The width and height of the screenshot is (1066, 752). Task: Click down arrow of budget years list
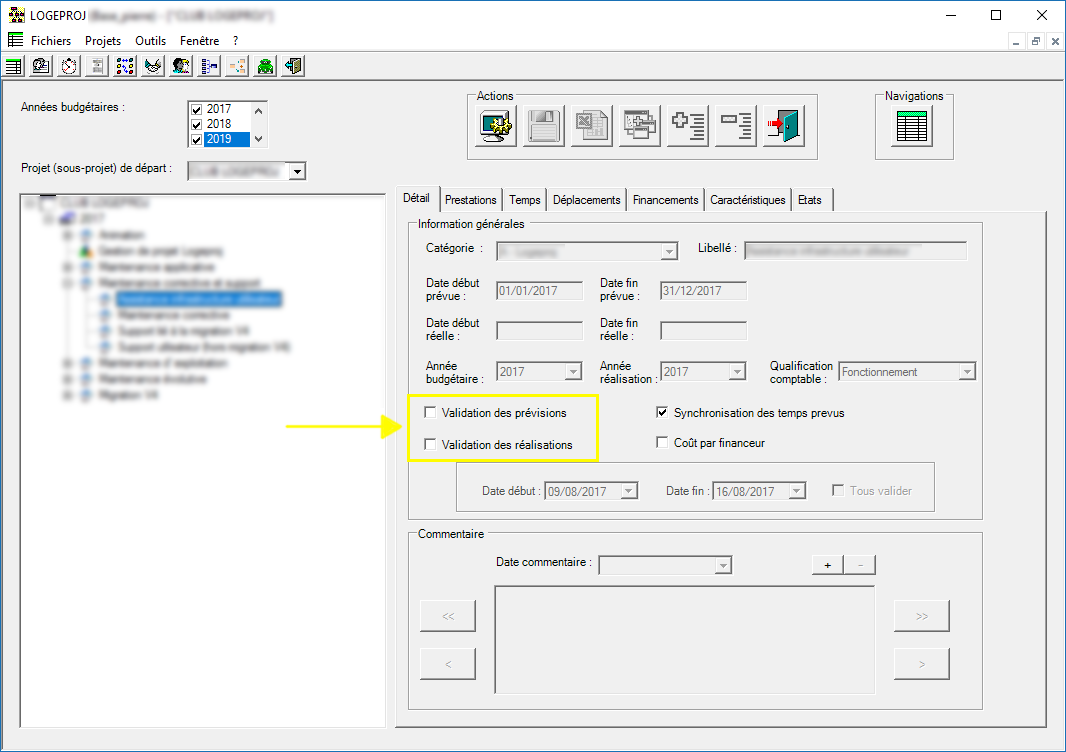(x=258, y=139)
